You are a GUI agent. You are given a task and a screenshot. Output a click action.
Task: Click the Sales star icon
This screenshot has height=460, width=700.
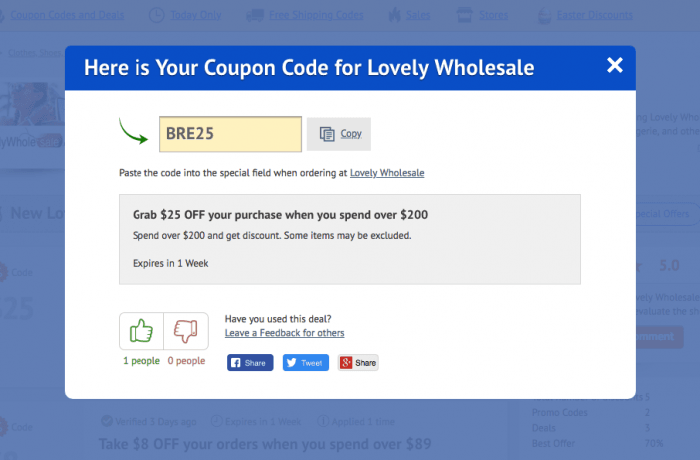tap(396, 15)
